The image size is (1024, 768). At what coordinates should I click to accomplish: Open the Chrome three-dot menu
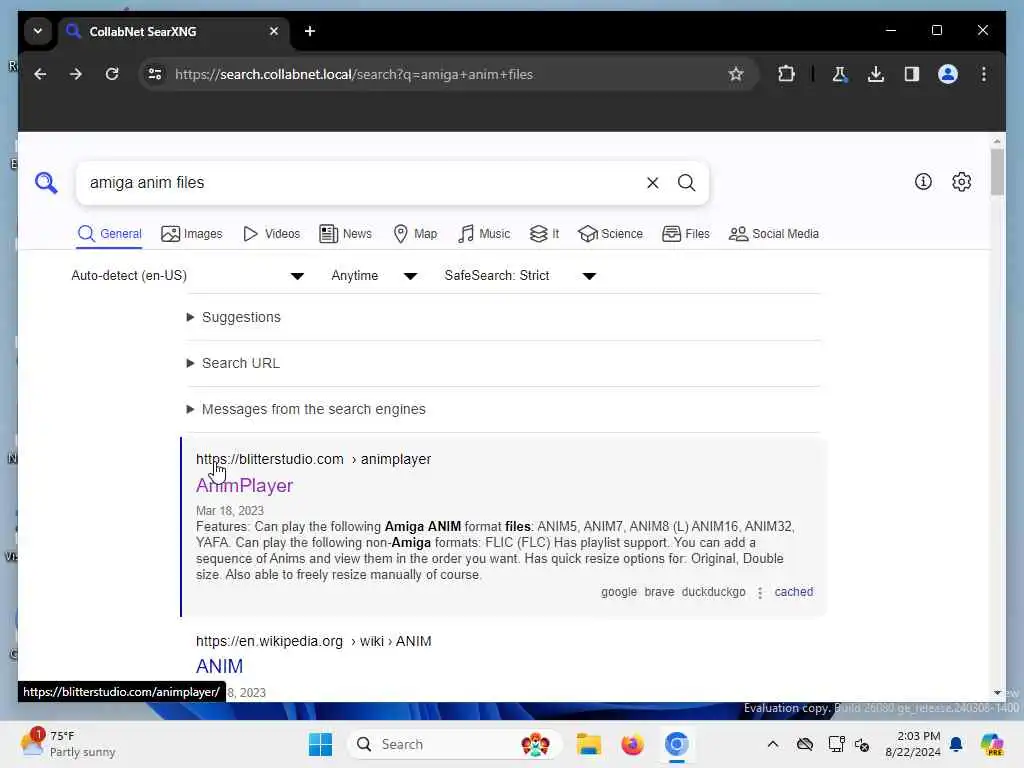tap(984, 74)
